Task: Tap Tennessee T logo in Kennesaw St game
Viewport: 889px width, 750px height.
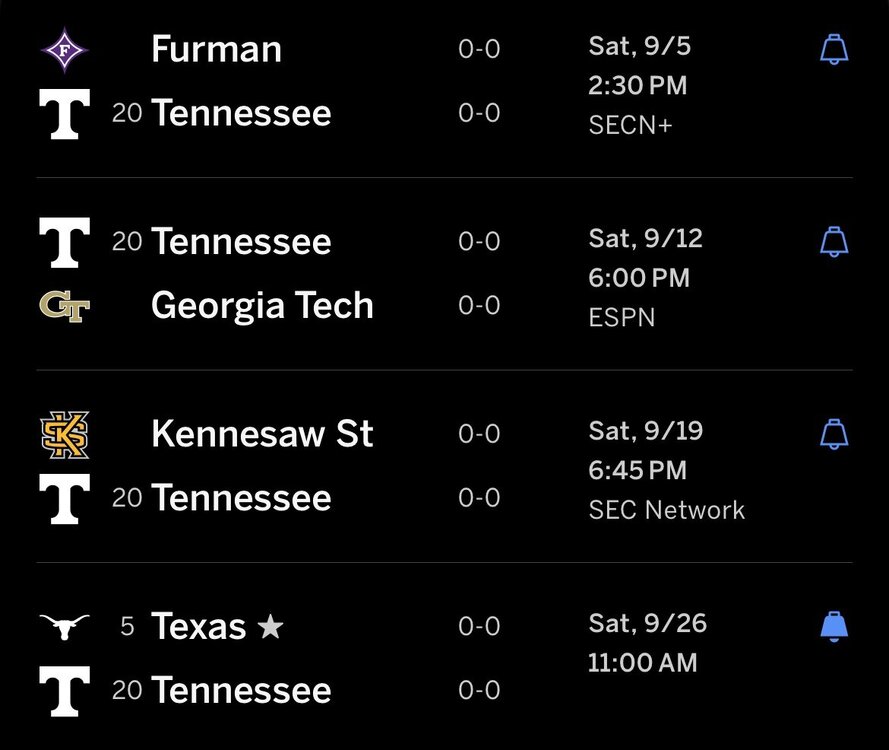Action: point(65,499)
